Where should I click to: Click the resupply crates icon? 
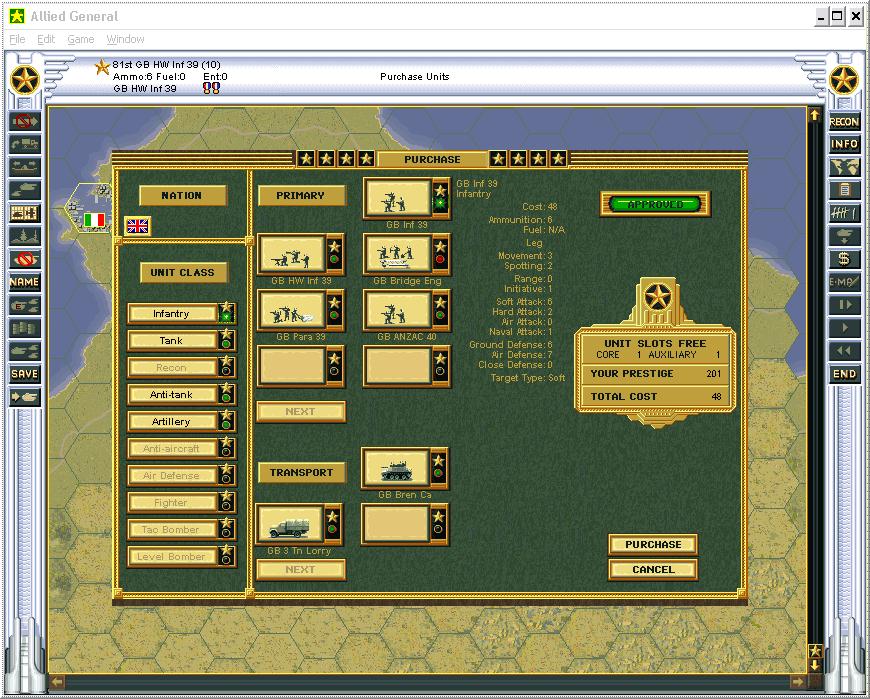coord(24,328)
